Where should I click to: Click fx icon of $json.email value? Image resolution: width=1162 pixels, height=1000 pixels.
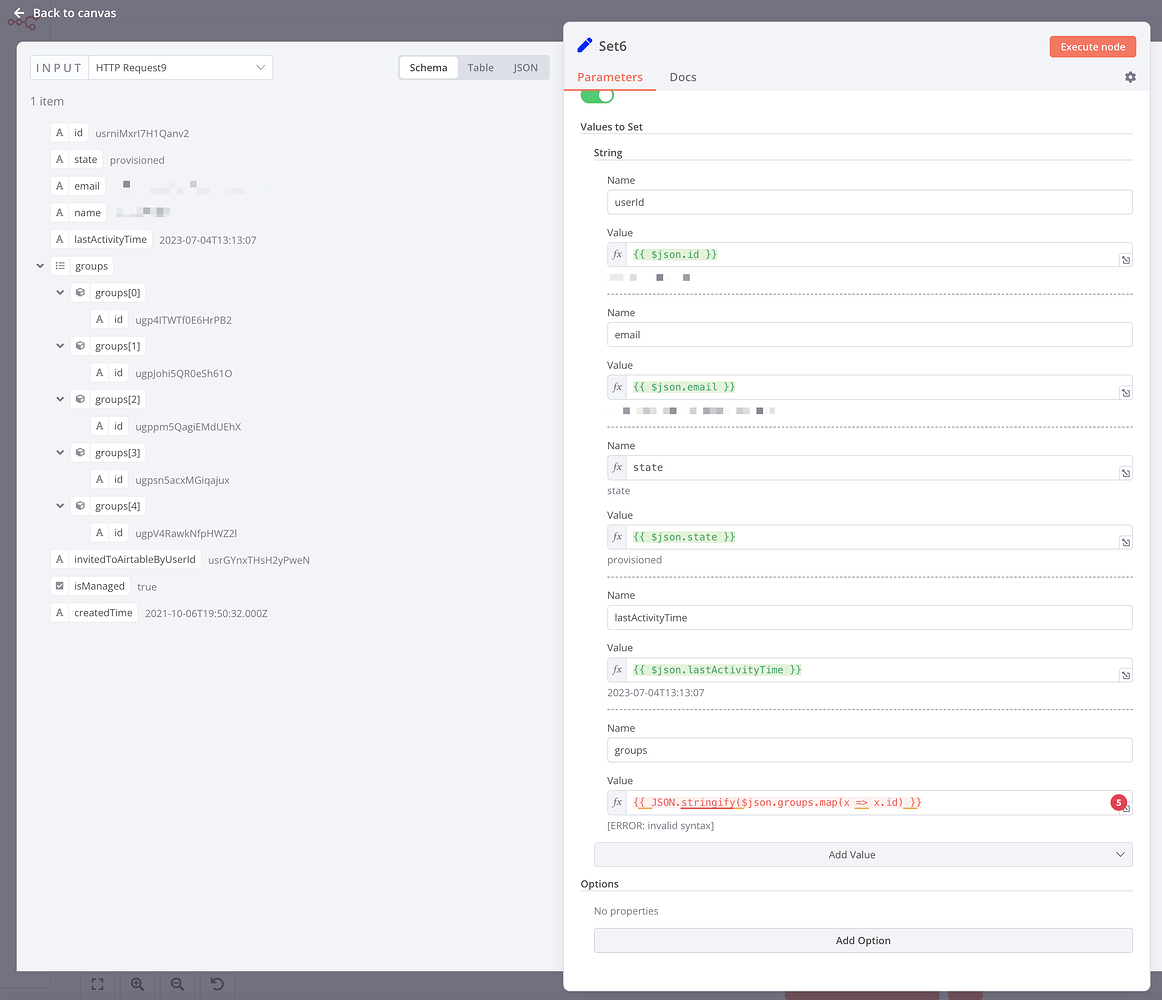click(x=617, y=387)
